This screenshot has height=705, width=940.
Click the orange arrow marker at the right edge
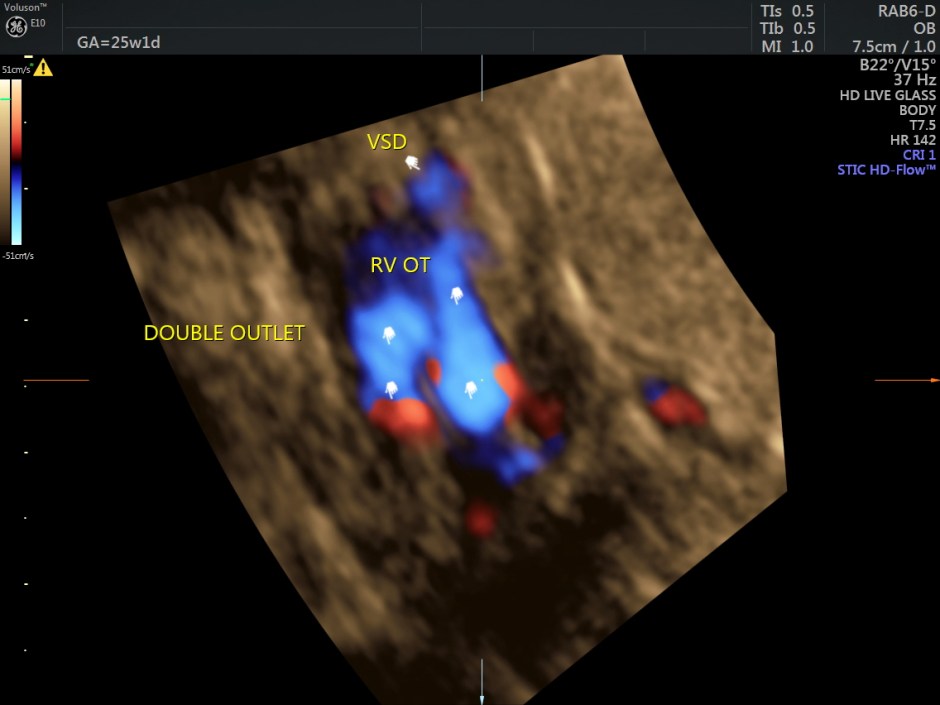click(934, 380)
